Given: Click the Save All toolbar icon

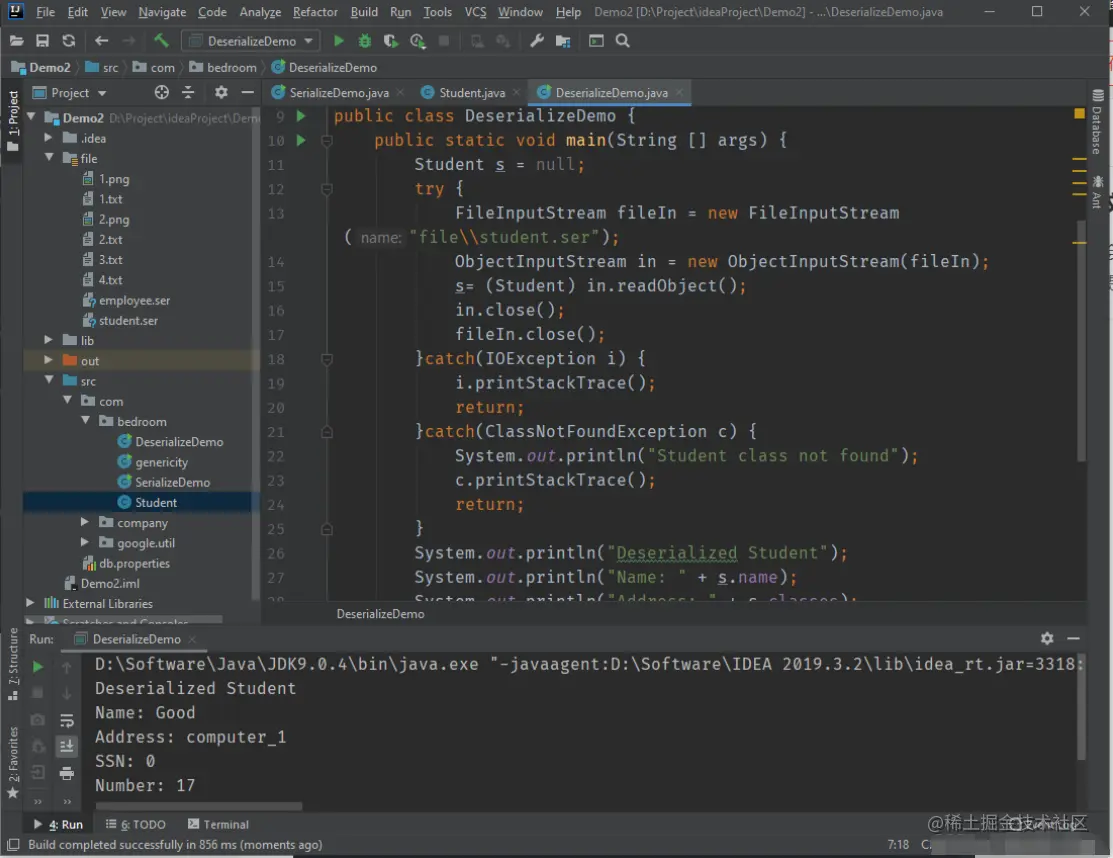Looking at the screenshot, I should pyautogui.click(x=43, y=41).
